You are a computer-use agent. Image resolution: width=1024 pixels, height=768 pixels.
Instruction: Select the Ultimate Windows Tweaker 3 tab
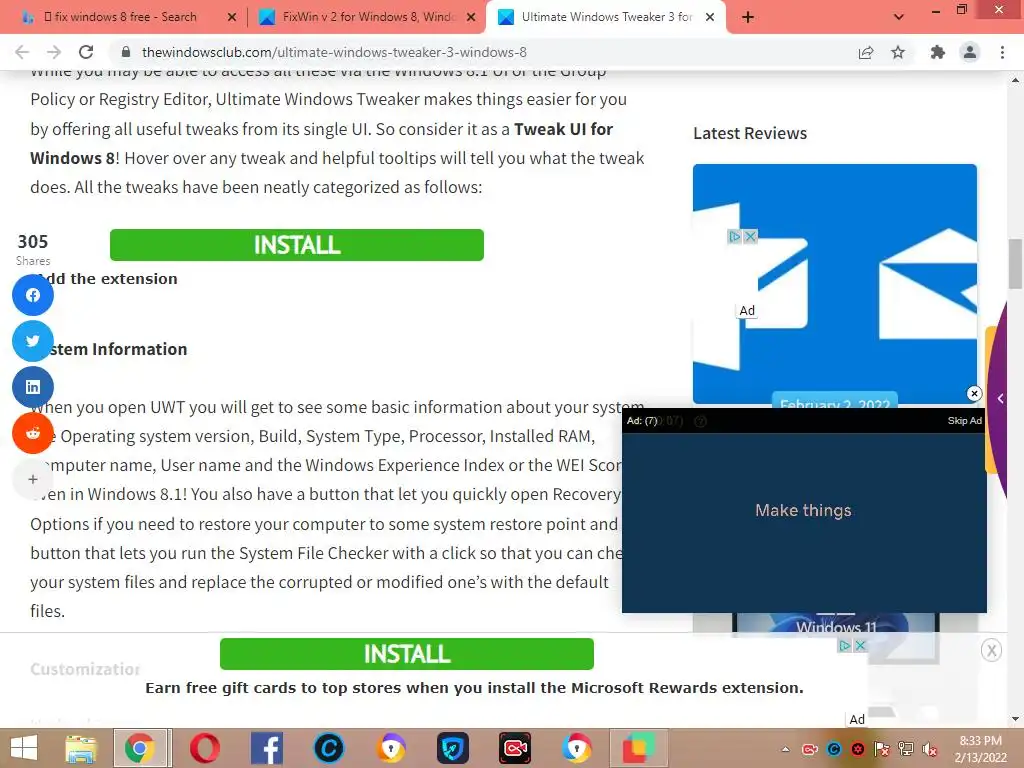(x=606, y=17)
